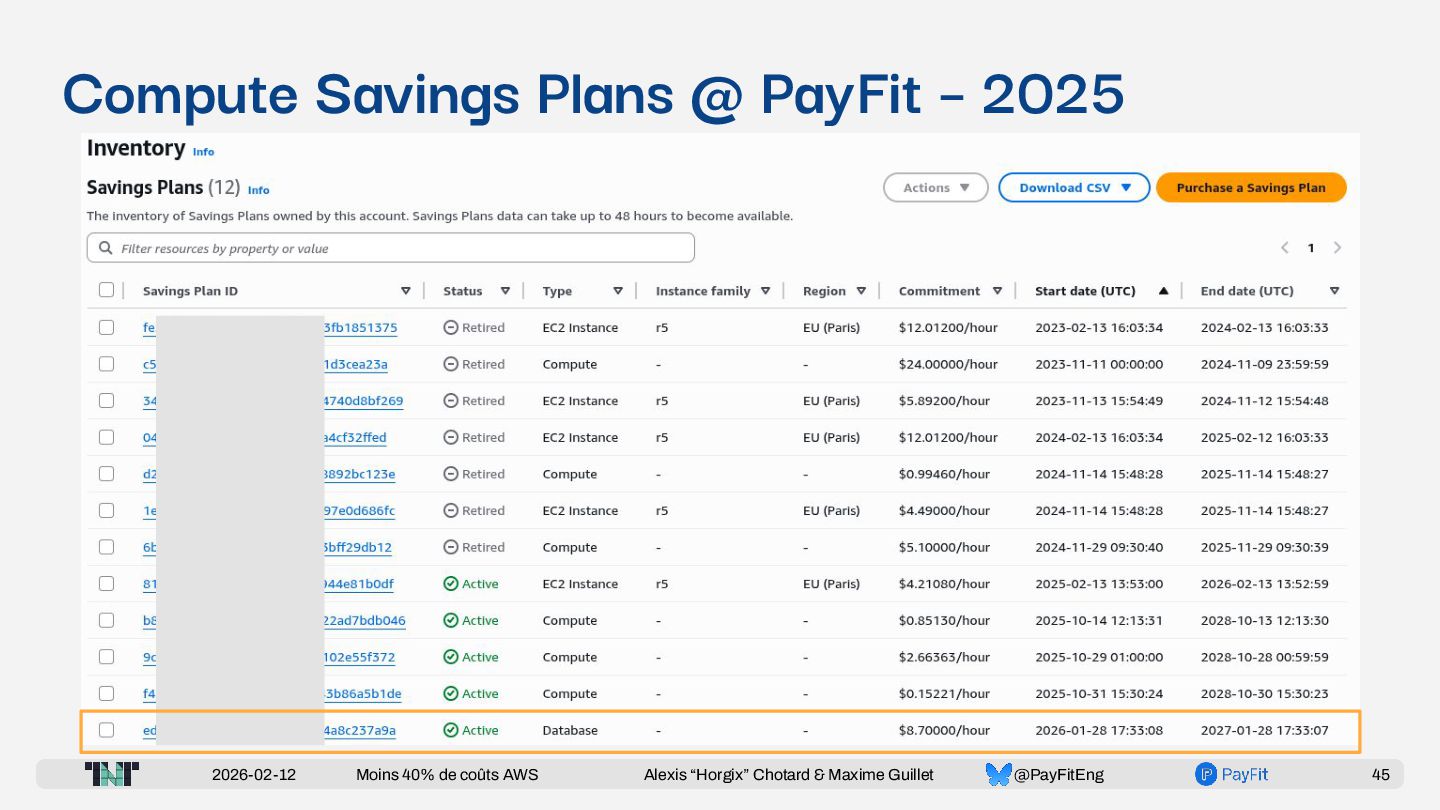Open the Download CSV dropdown
Screen dimensions: 1440x810
[x=1074, y=187]
